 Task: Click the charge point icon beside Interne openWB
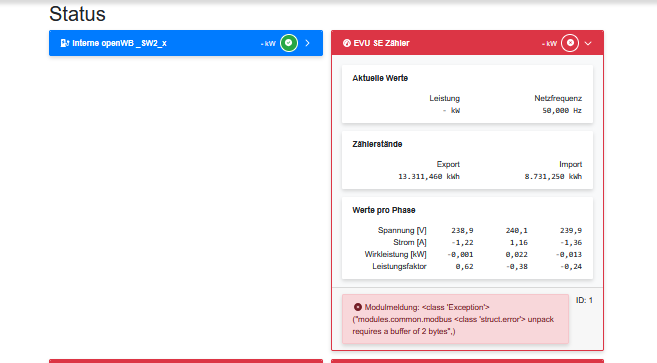pyautogui.click(x=65, y=43)
